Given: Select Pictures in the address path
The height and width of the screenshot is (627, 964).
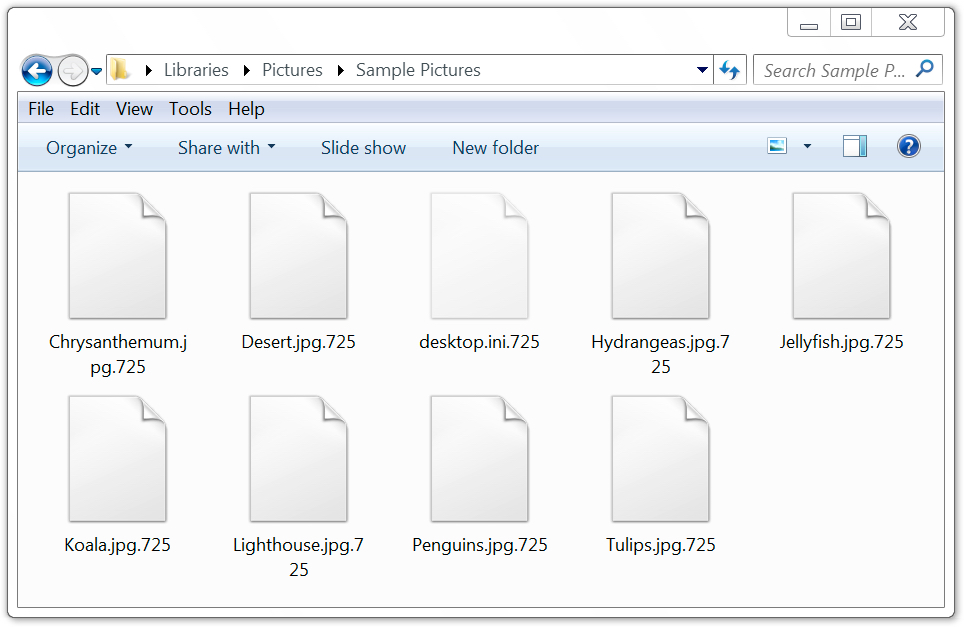Looking at the screenshot, I should tap(292, 70).
